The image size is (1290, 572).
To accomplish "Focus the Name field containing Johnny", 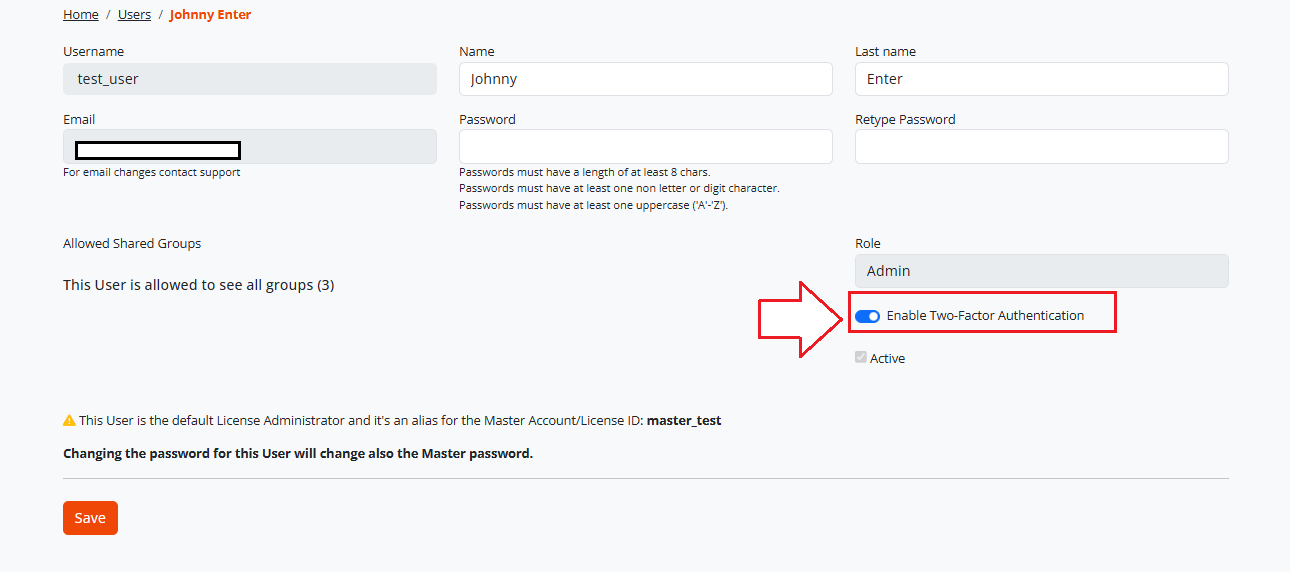I will click(x=645, y=79).
